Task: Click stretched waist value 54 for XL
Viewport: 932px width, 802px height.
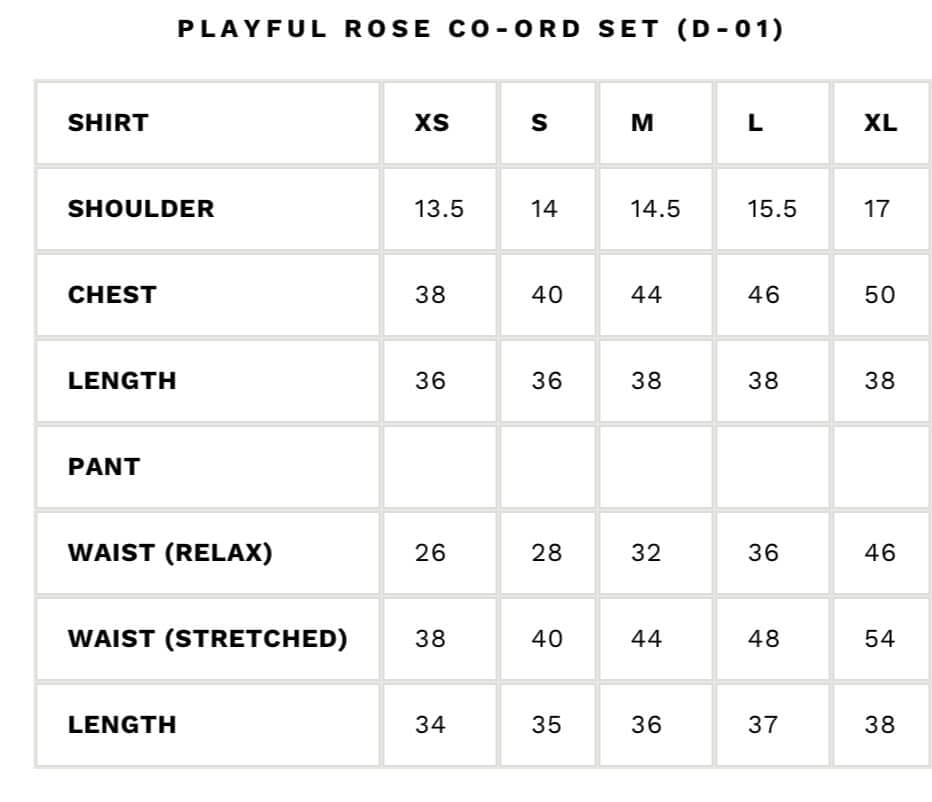Action: (880, 639)
